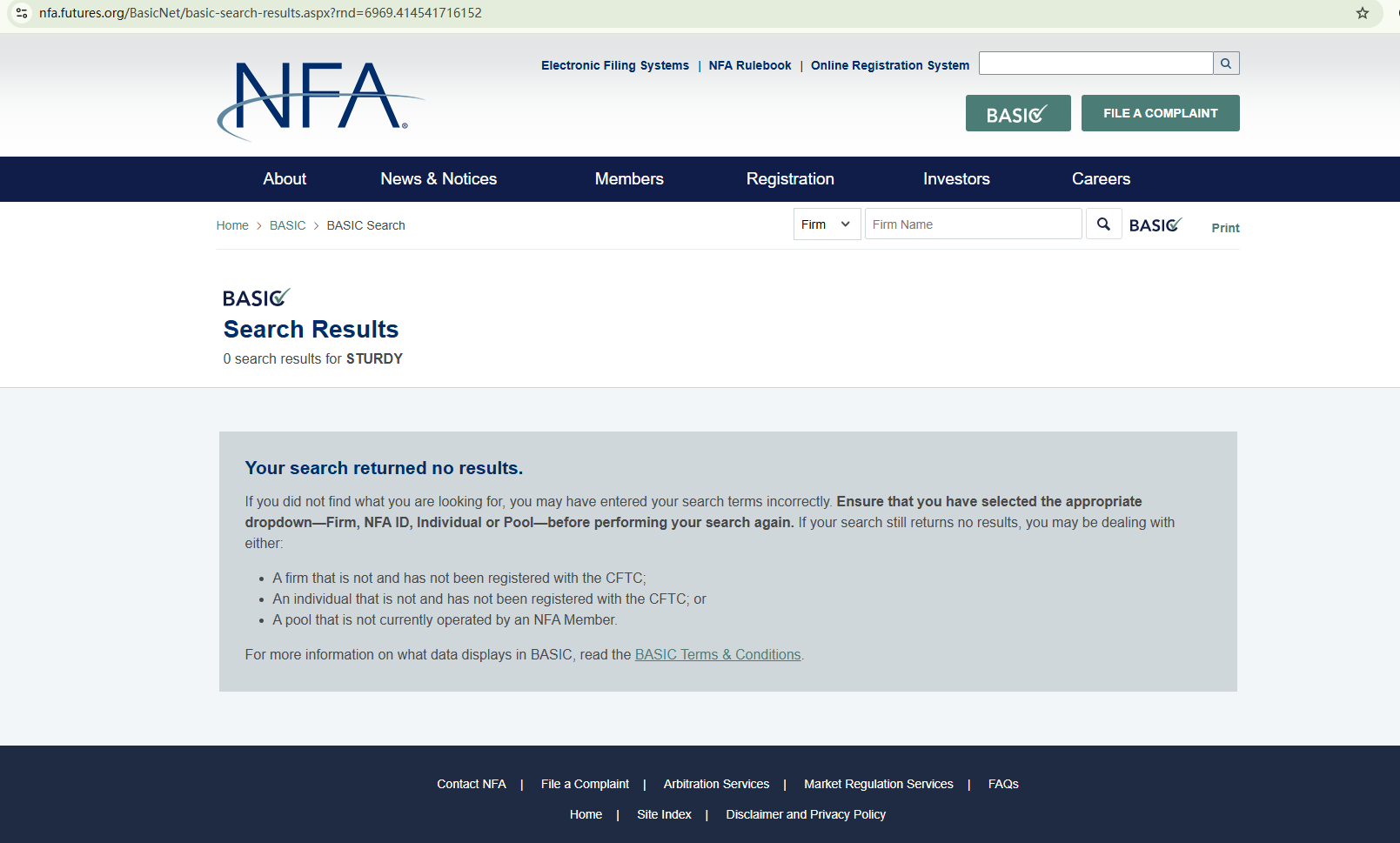
Task: Bookmark this page with the star icon
Action: [1363, 13]
